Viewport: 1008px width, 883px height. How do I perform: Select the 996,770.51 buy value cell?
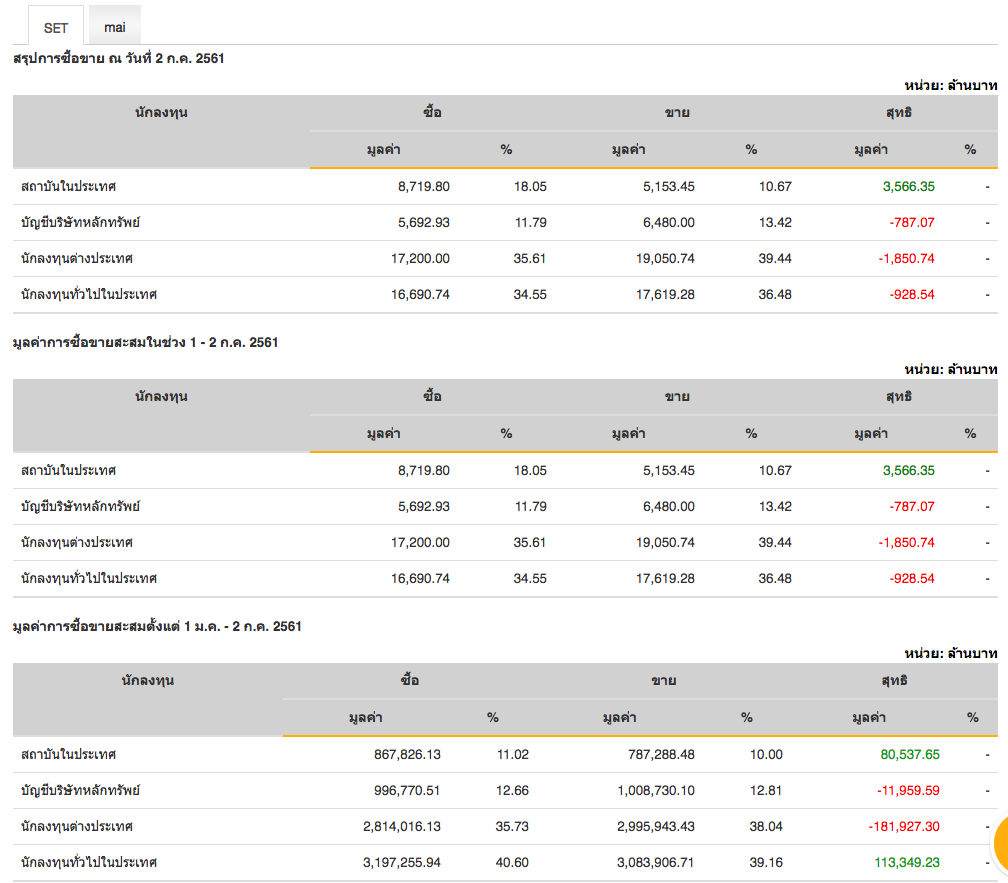click(x=394, y=791)
